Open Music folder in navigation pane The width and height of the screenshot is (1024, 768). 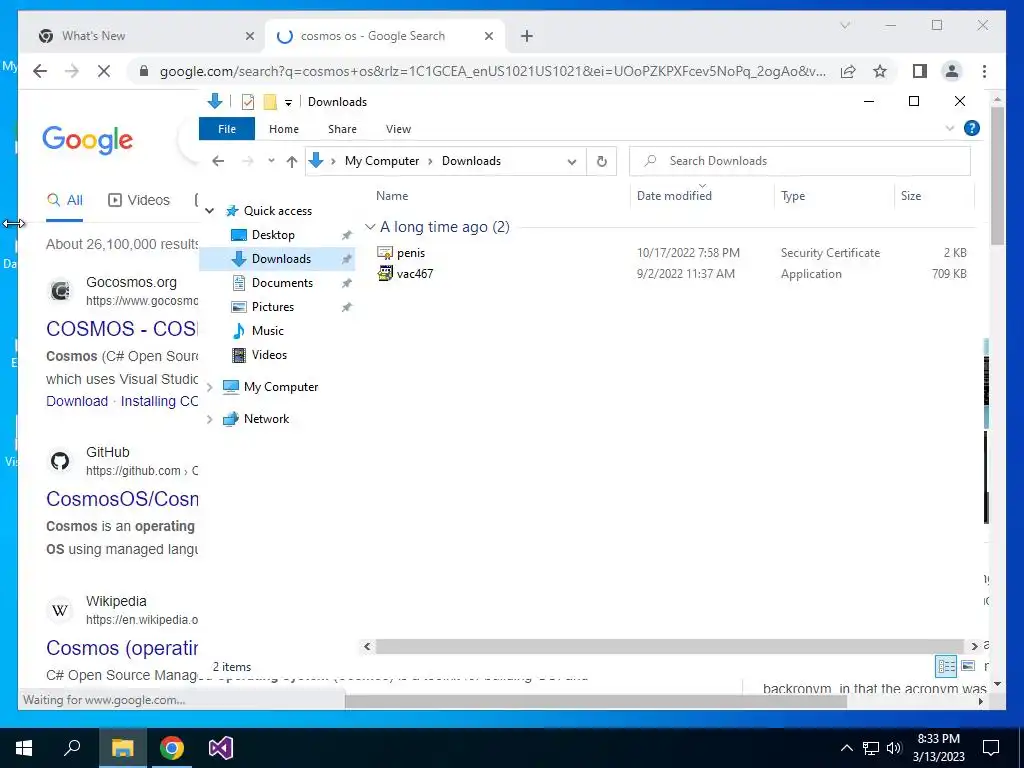tap(268, 330)
